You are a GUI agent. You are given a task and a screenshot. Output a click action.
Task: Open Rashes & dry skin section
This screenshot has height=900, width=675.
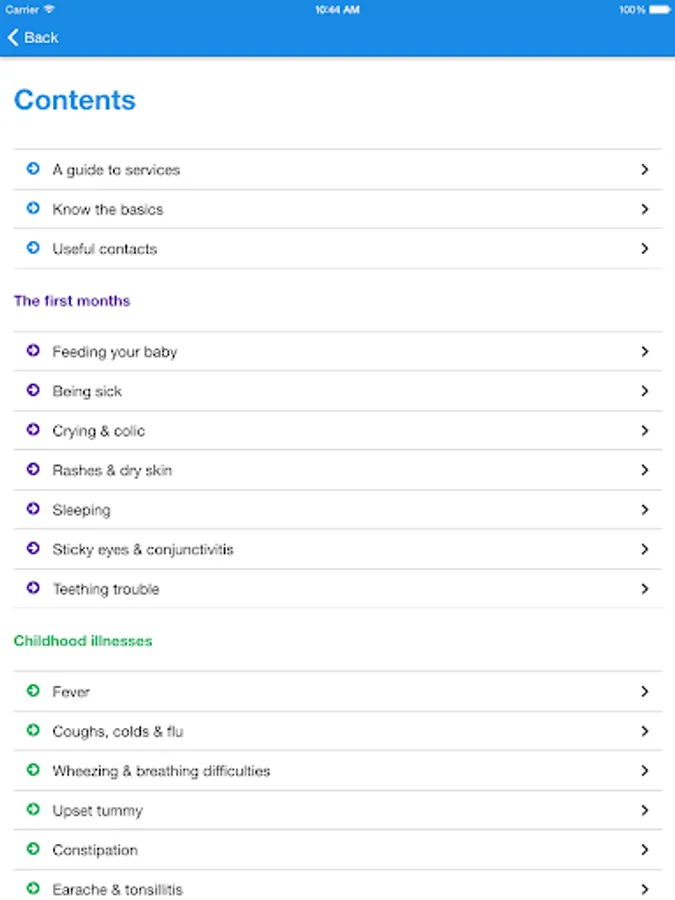pyautogui.click(x=112, y=471)
